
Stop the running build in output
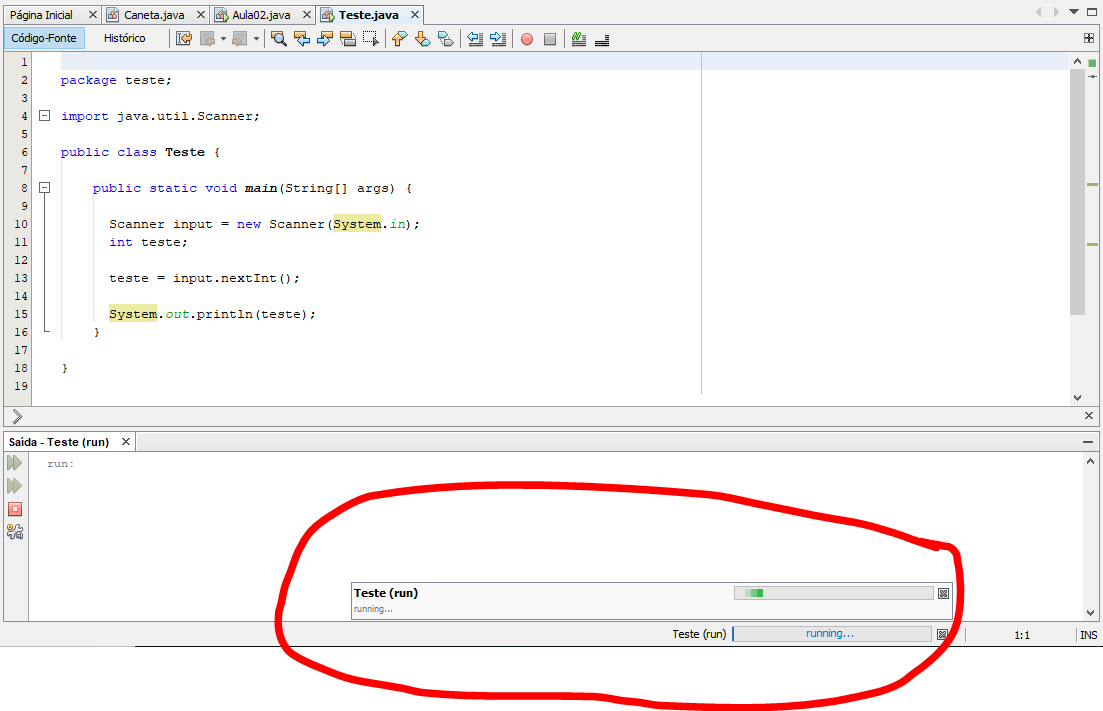(15, 509)
